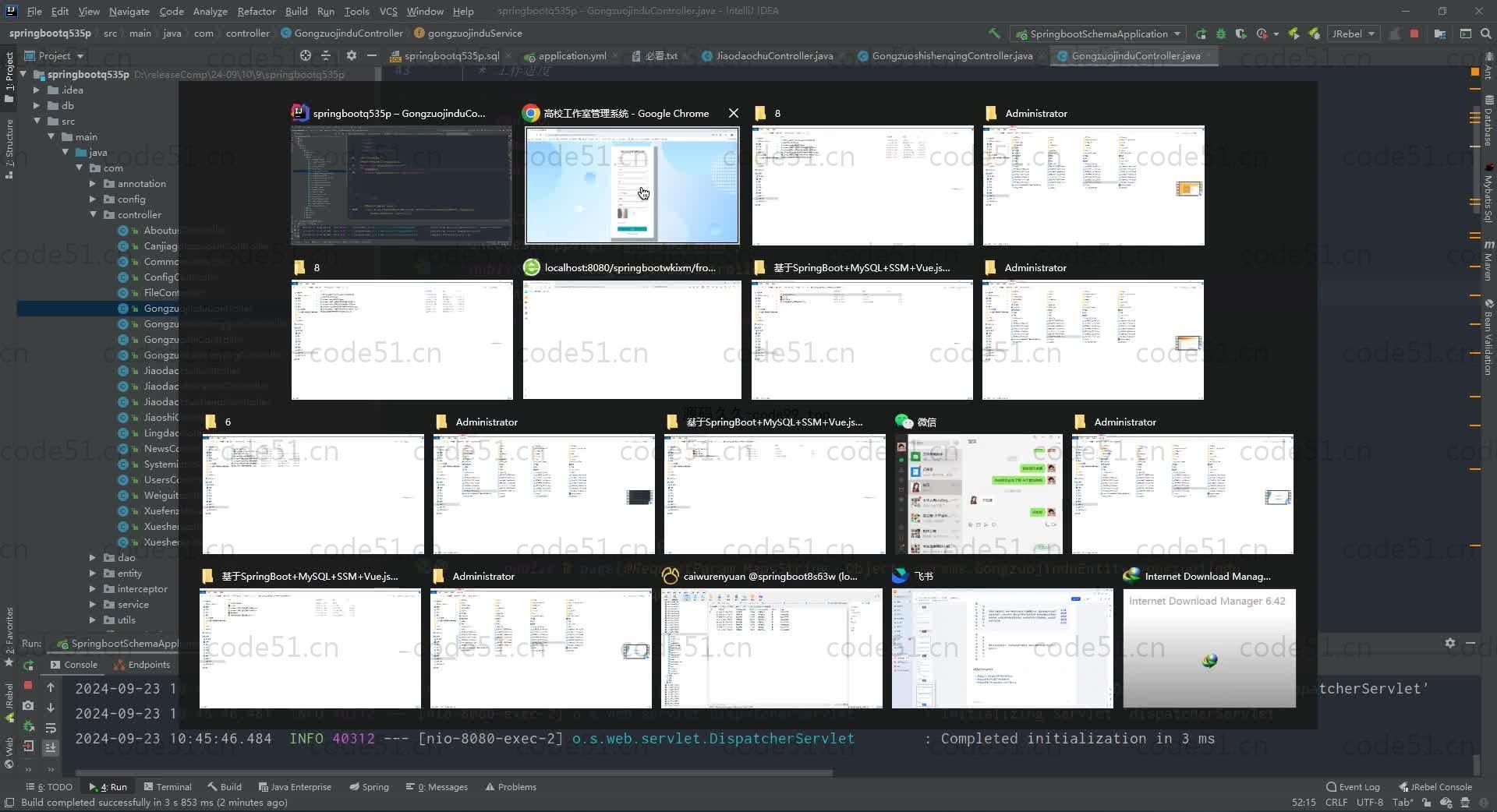Open SpringbootSchemaApplication run configuration dropdown

1099,34
